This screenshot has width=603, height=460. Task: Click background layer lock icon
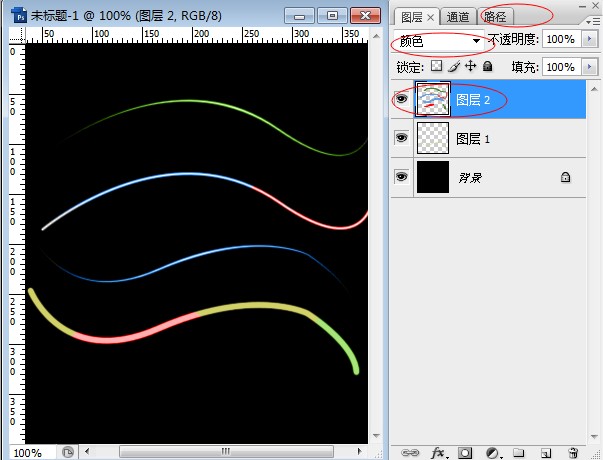pos(565,177)
